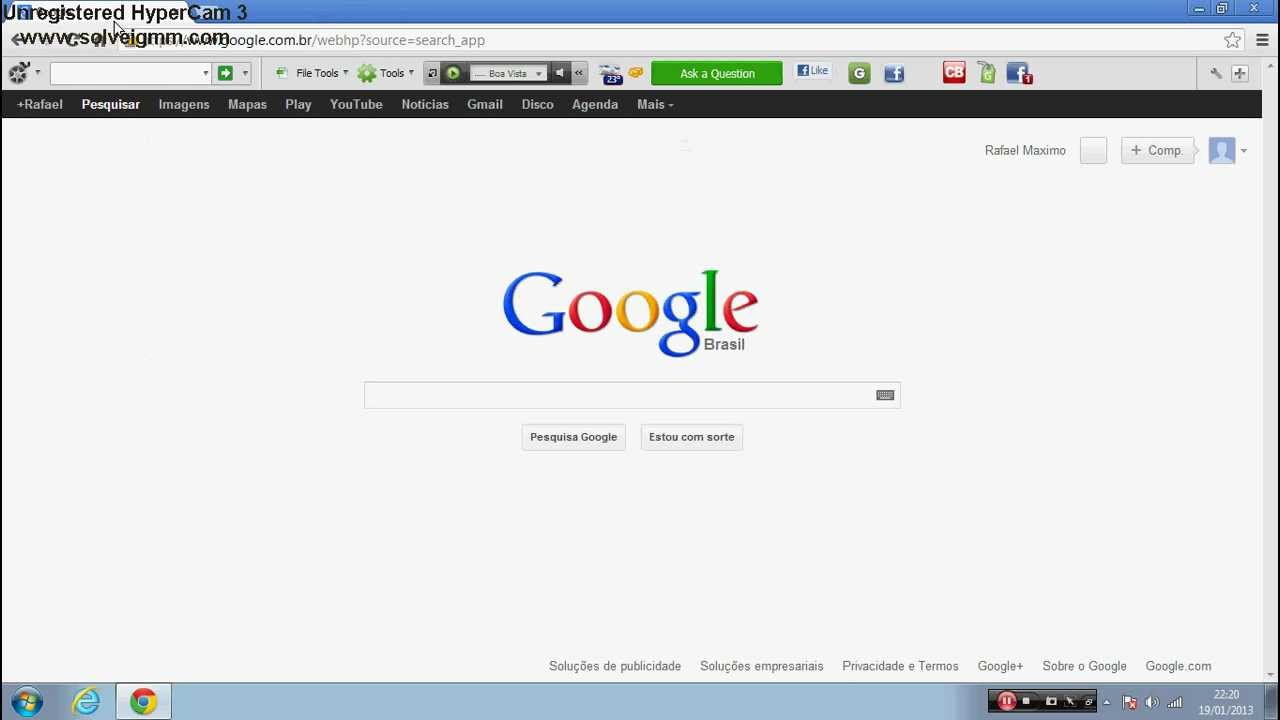Open the Windows Start menu
This screenshot has height=720, width=1280.
[27, 702]
